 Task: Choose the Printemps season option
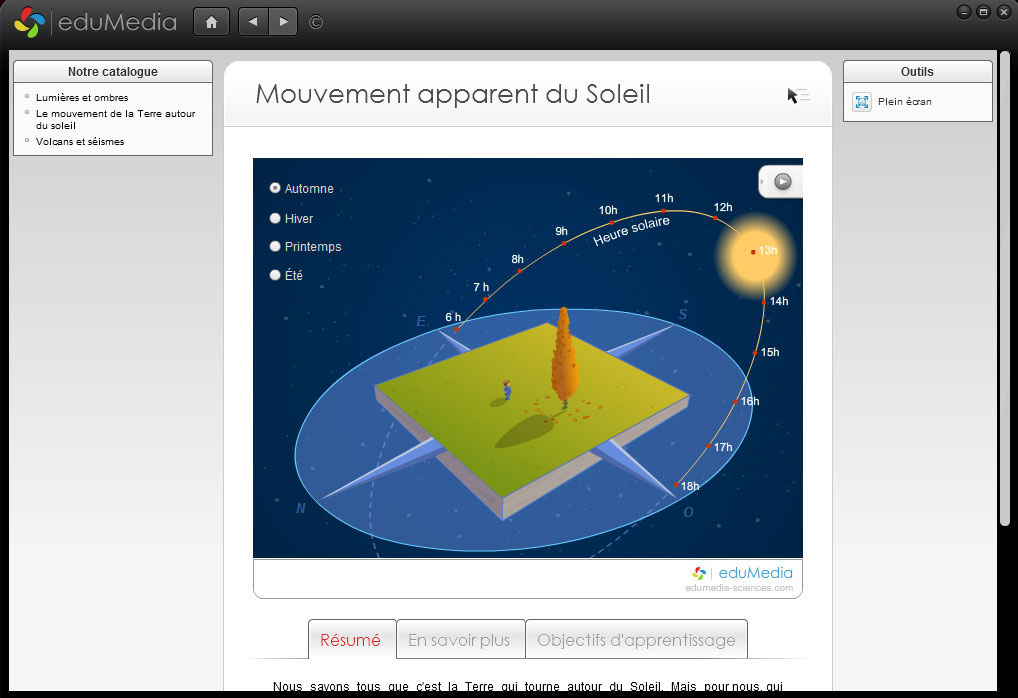coord(275,246)
